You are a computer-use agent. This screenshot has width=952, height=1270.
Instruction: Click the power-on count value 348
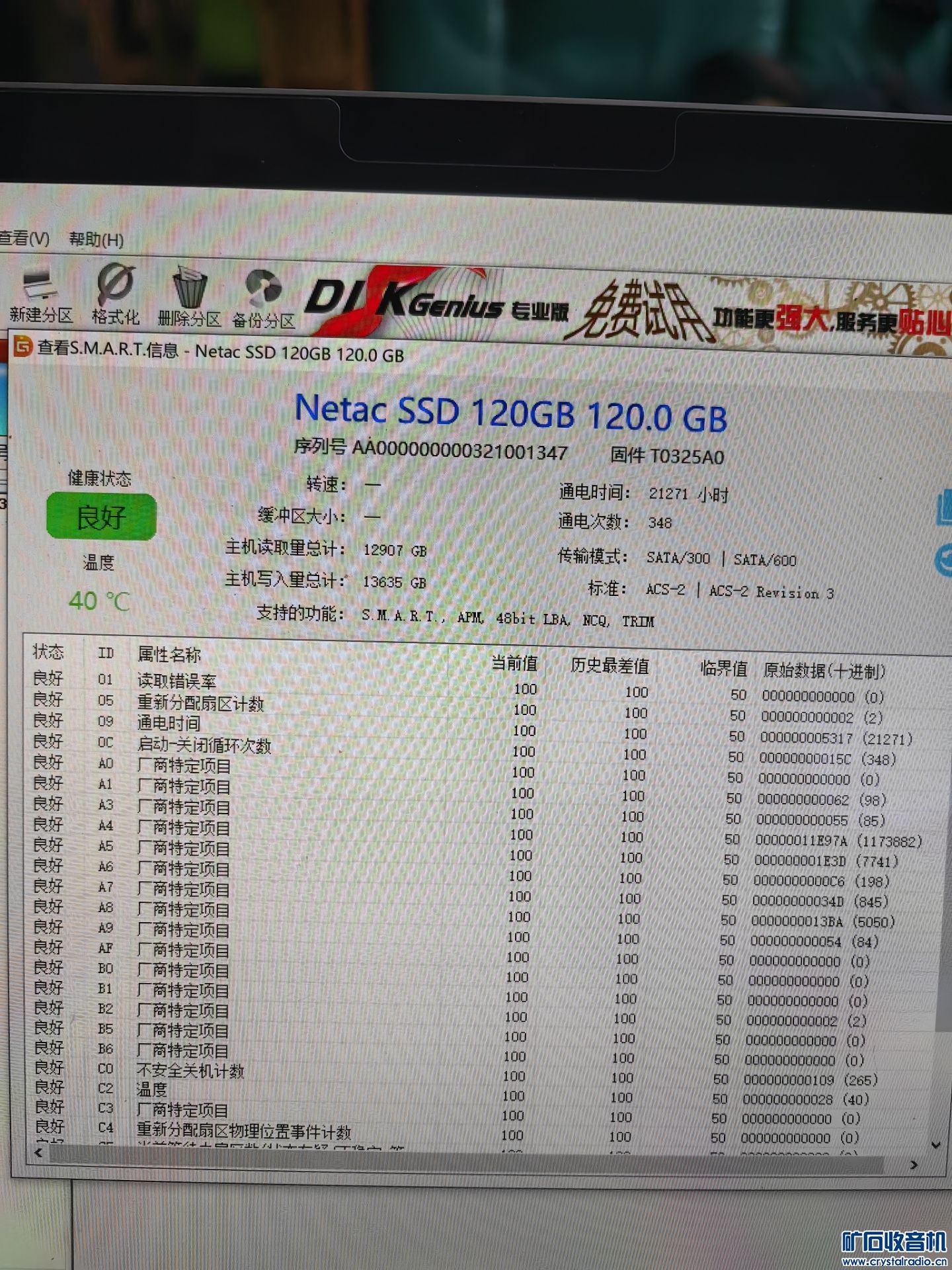click(x=660, y=523)
